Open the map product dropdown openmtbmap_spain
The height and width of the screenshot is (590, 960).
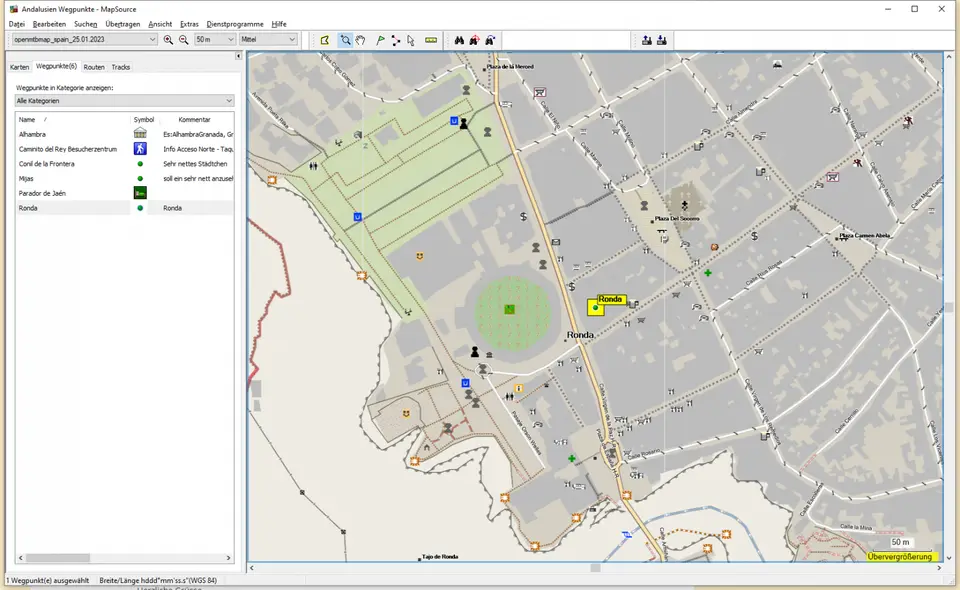click(84, 39)
